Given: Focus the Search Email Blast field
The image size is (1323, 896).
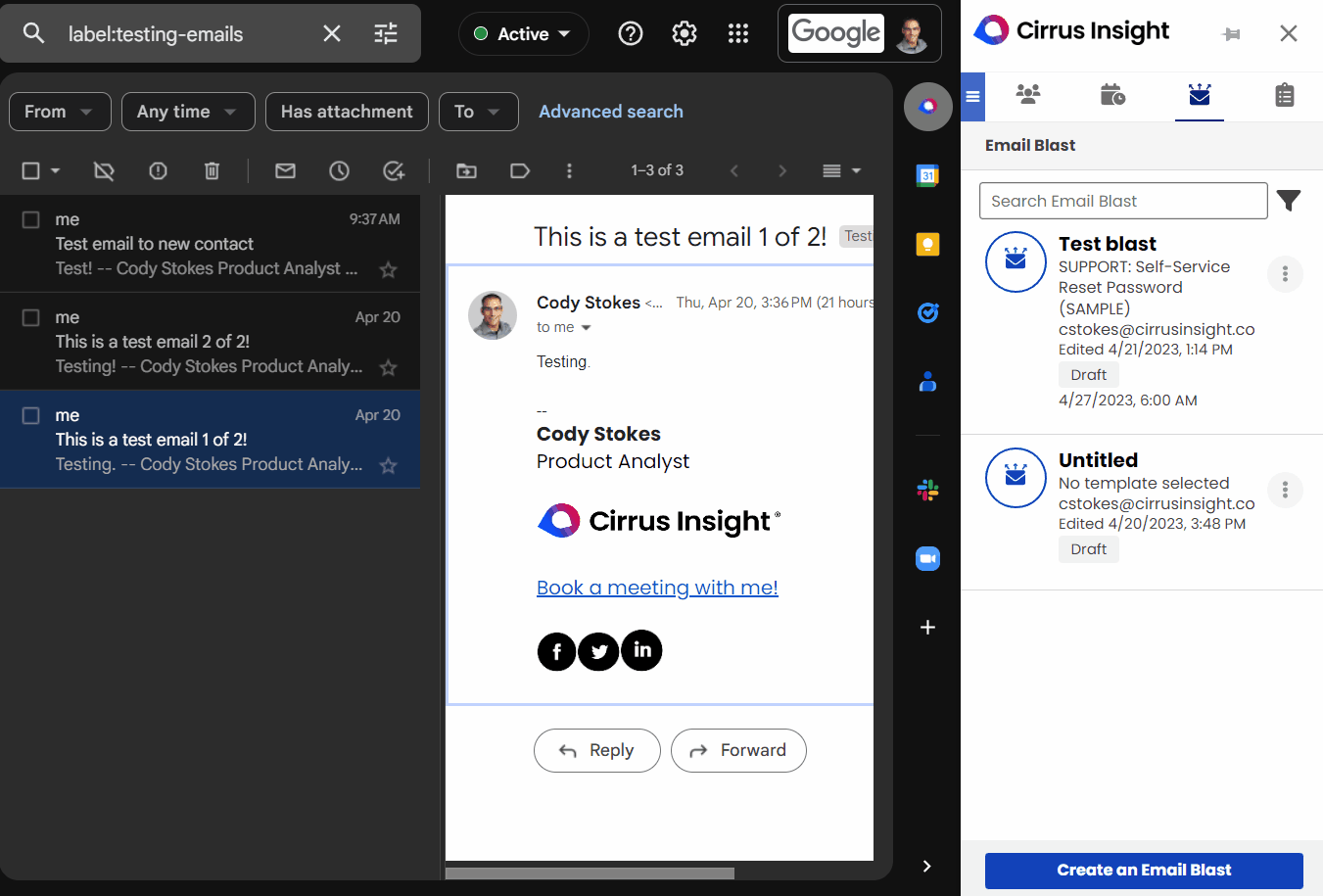Looking at the screenshot, I should pos(1123,201).
